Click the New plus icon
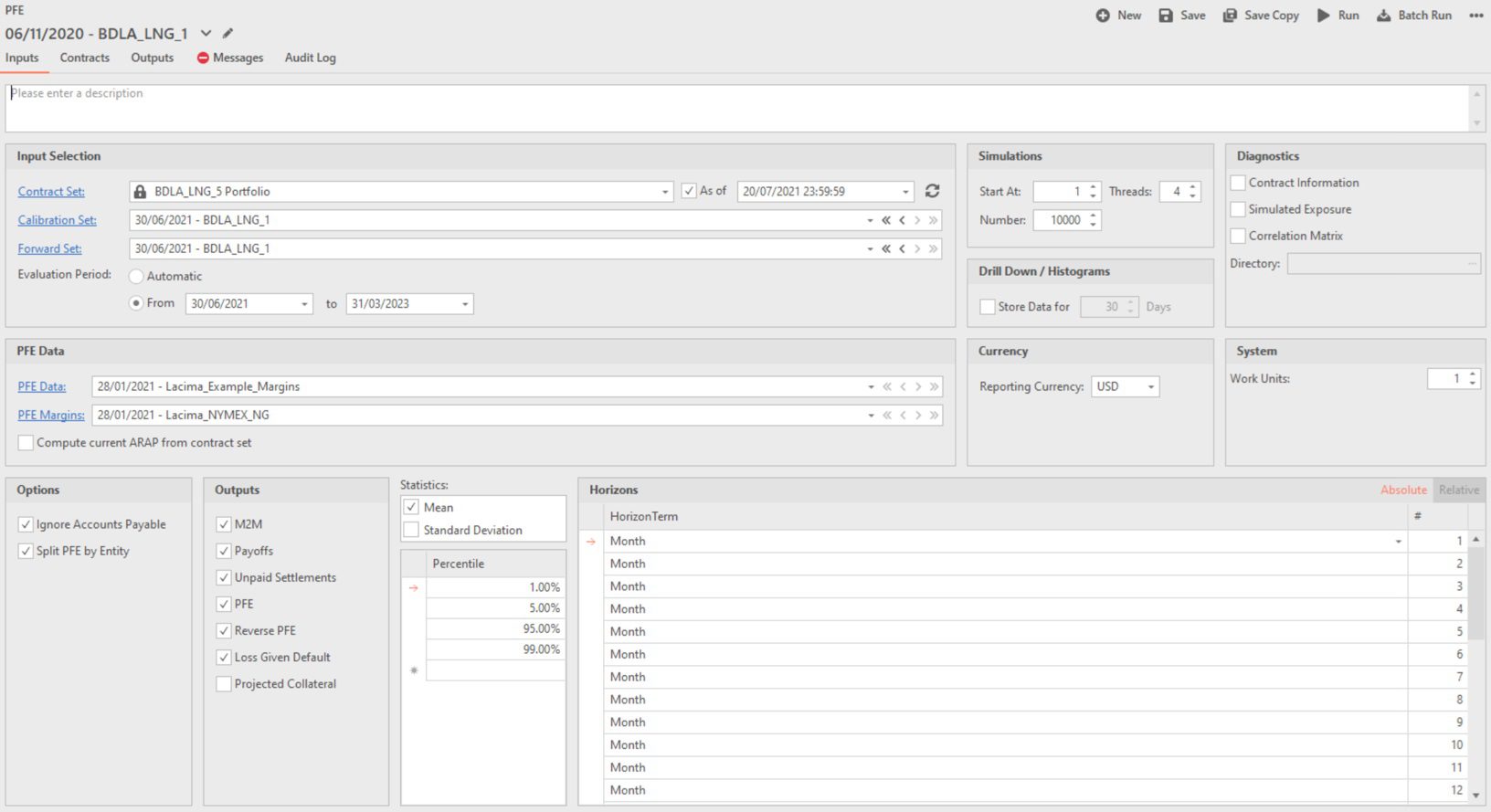 1103,16
